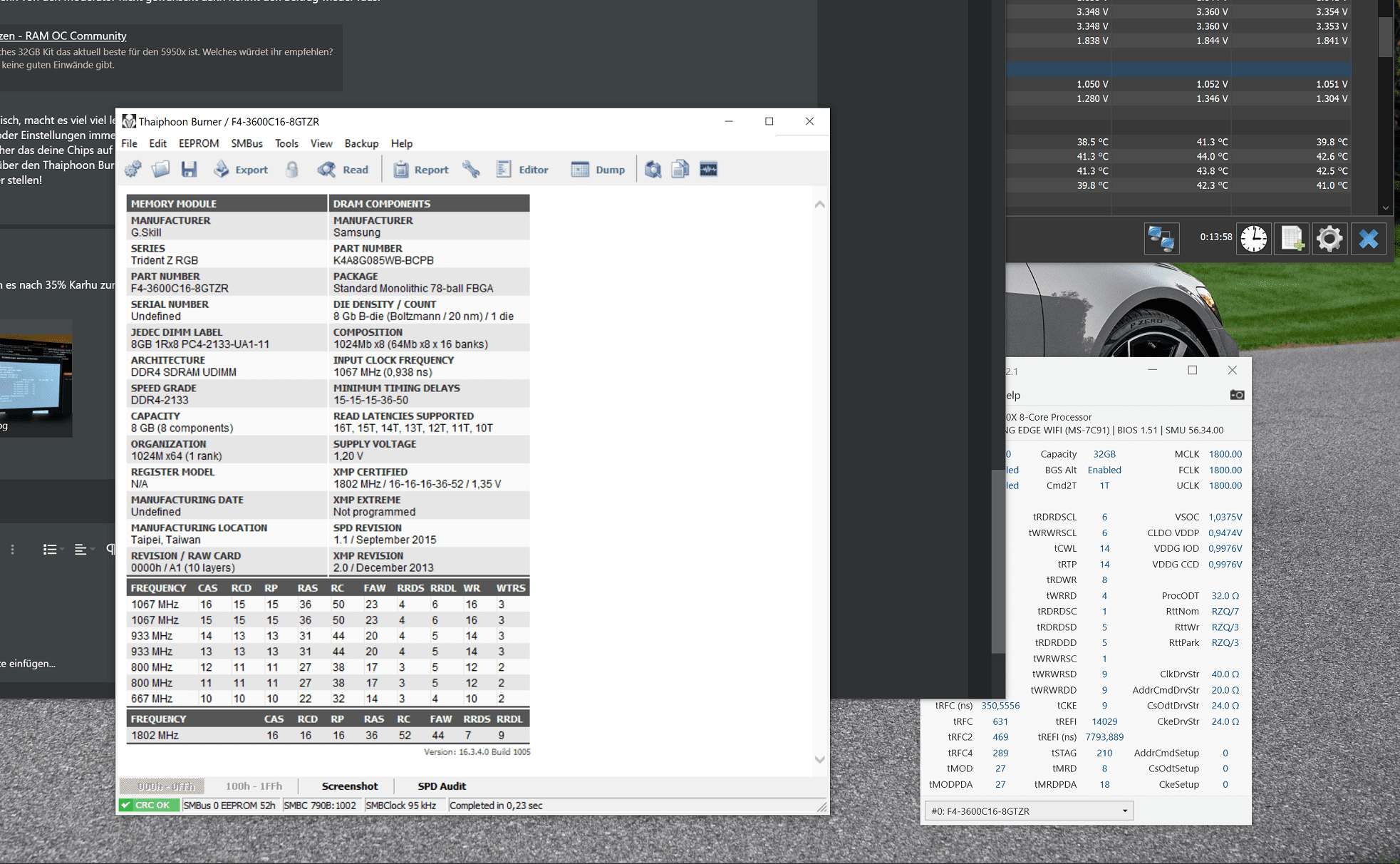Click the 667 MHz frequency row
Viewport: 1400px width, 864px height.
tap(328, 699)
